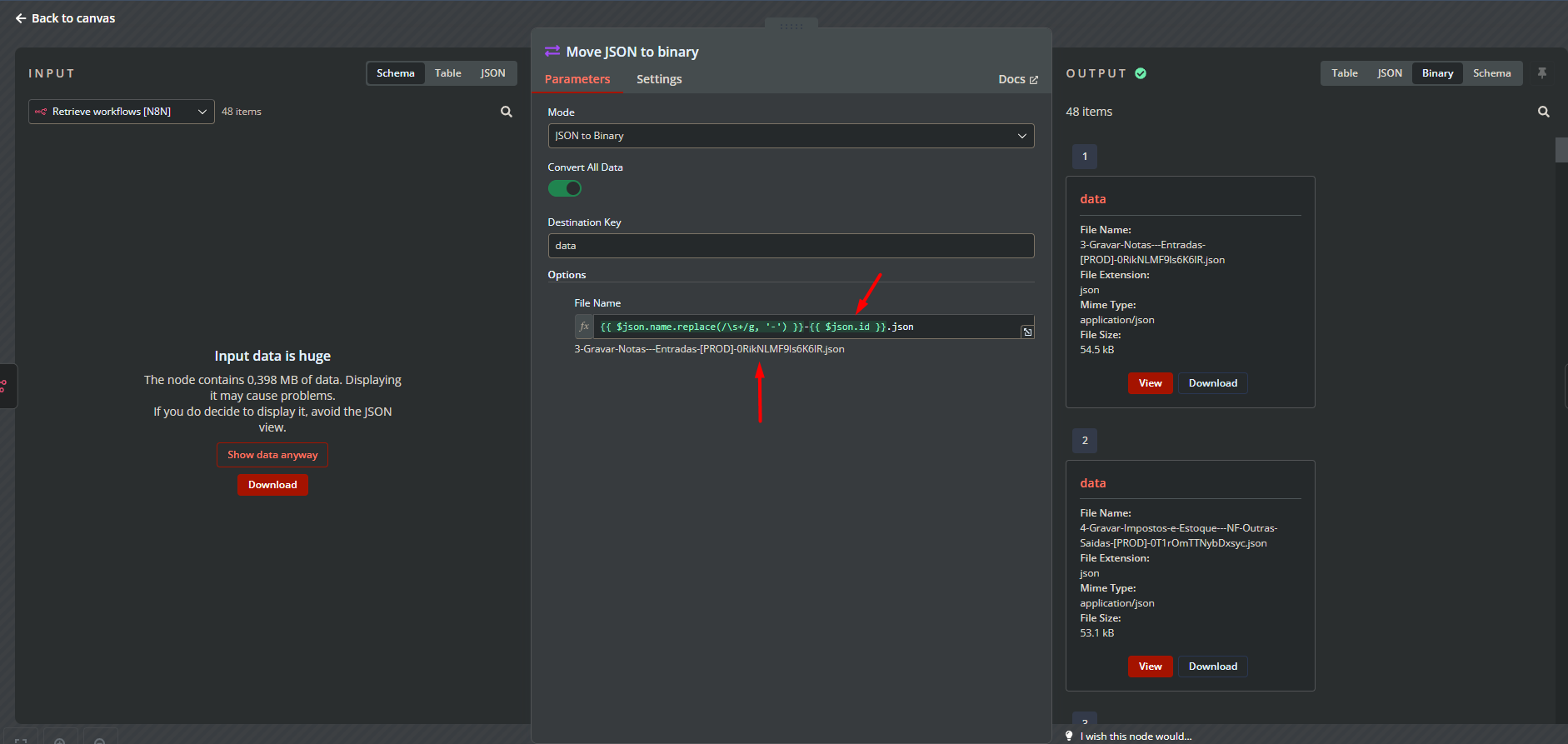Image resolution: width=1568 pixels, height=744 pixels.
Task: Download the 4-Gravar-Impostos binary file
Action: [1213, 667]
